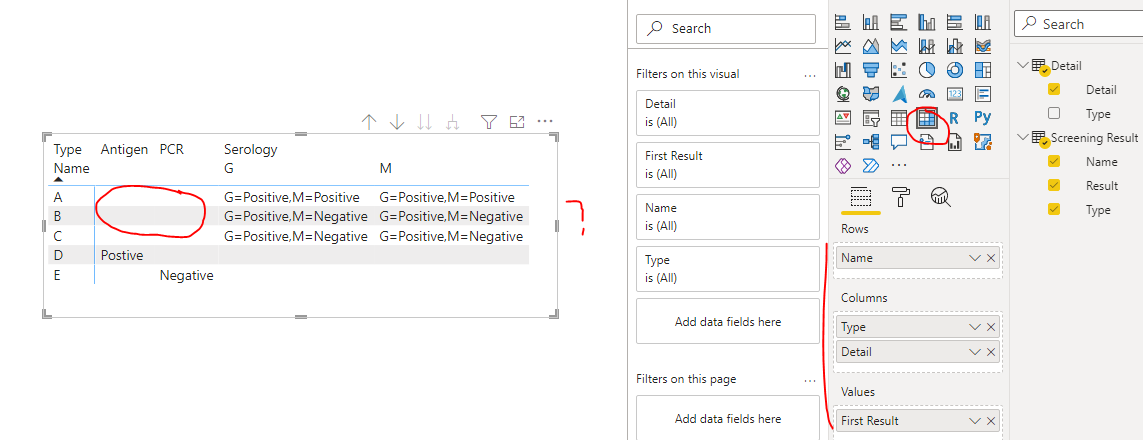Select the Card visual with 123
Screen dimensions: 1143x440
tap(954, 93)
